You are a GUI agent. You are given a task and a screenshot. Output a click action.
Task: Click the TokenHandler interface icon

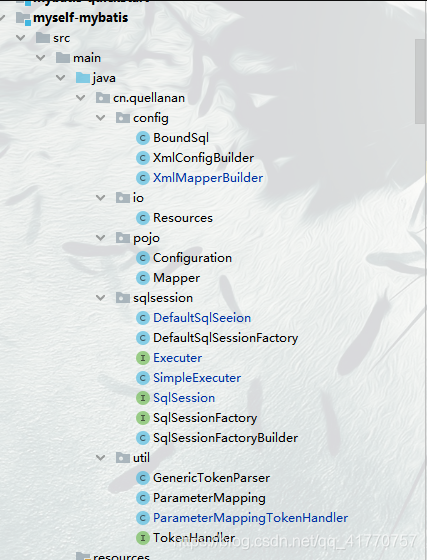point(143,538)
